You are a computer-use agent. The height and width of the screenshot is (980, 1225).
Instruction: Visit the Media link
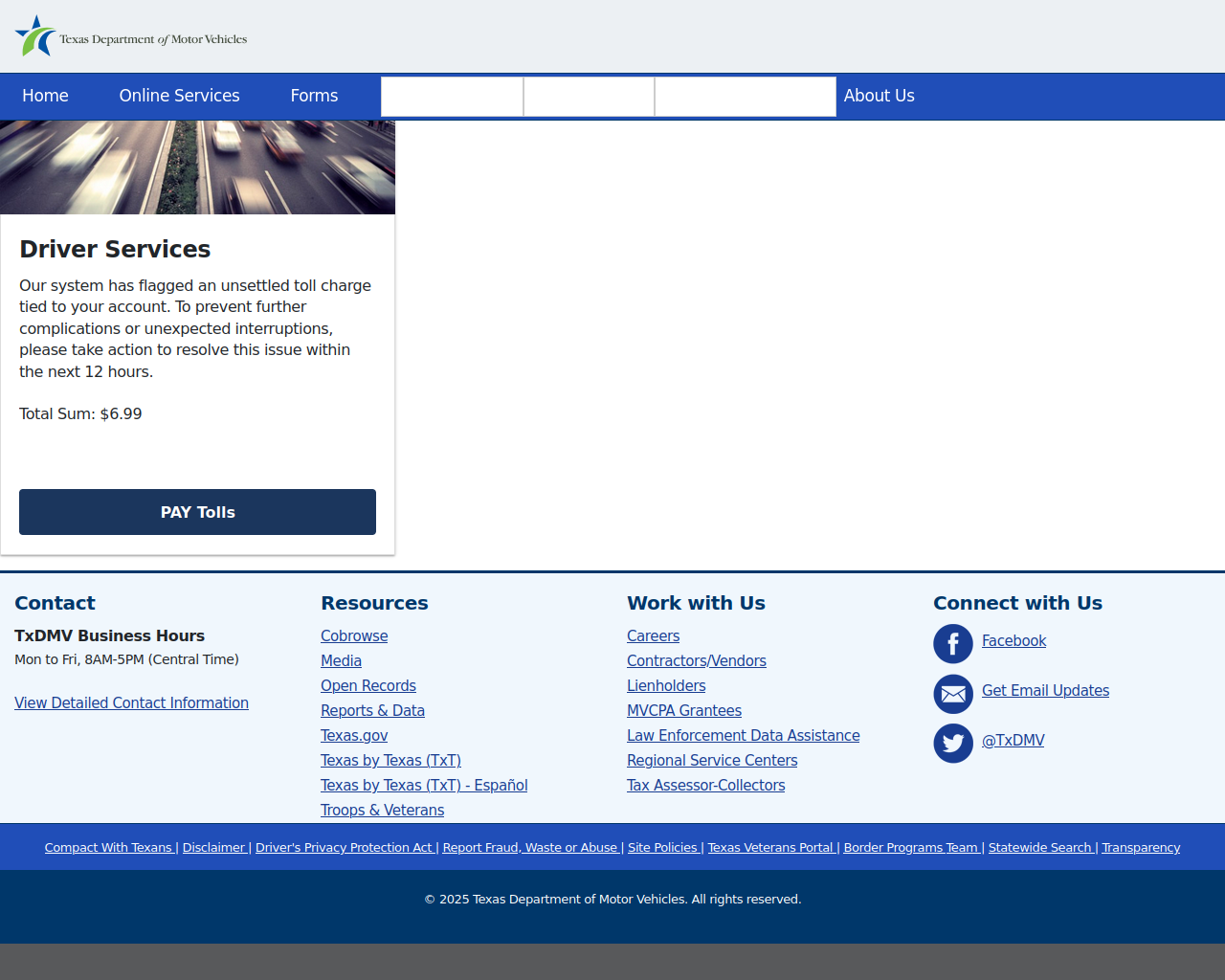341,660
